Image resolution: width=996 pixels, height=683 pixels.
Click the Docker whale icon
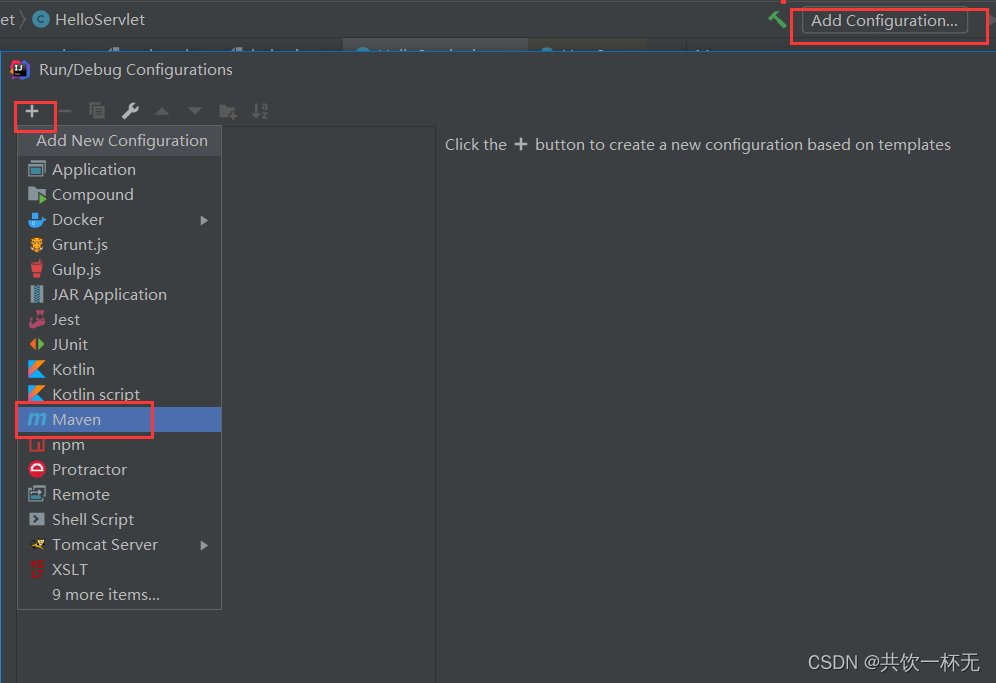pyautogui.click(x=37, y=220)
